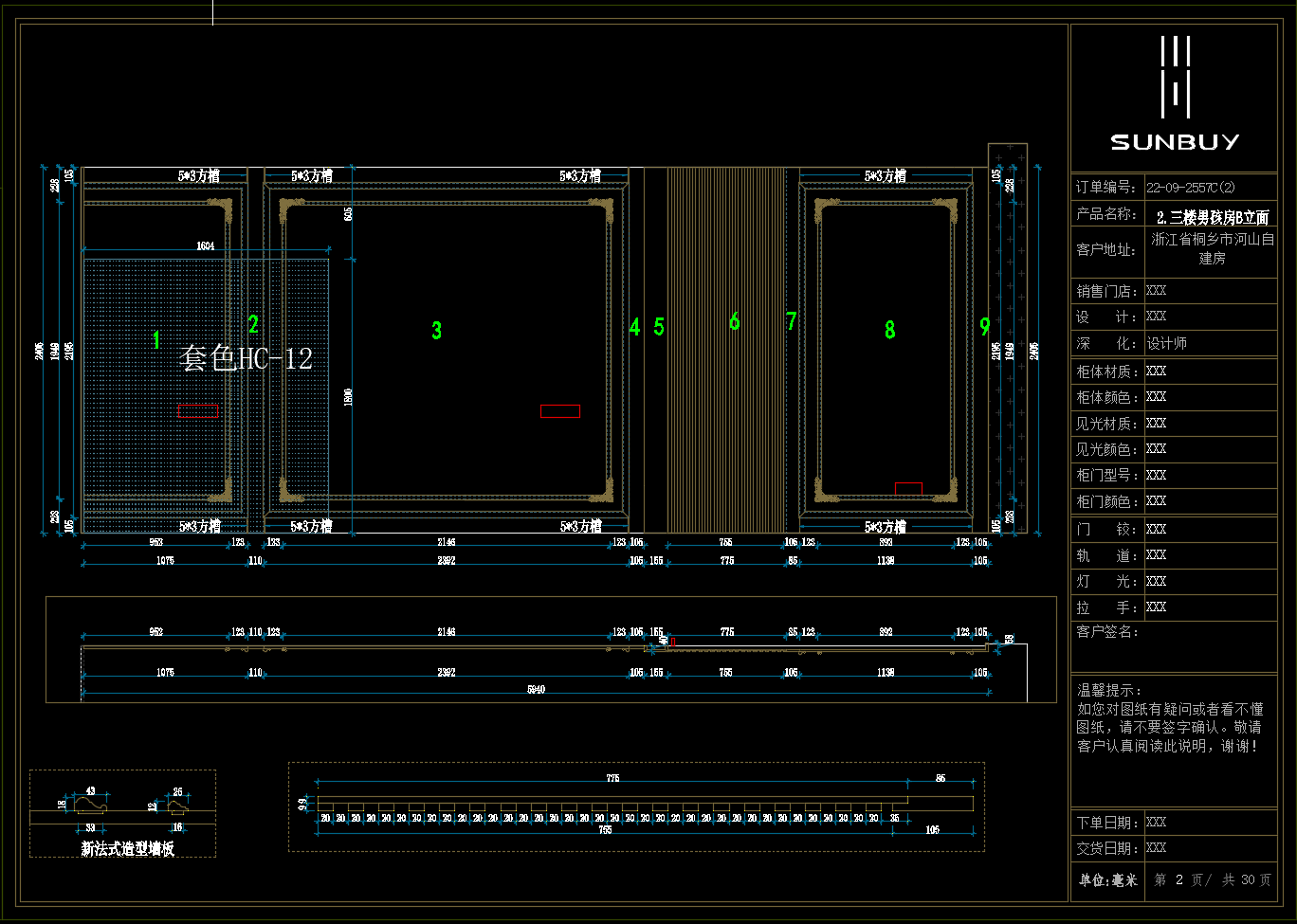Select the 5940 overall length dimension
The height and width of the screenshot is (924, 1297).
coord(536,689)
